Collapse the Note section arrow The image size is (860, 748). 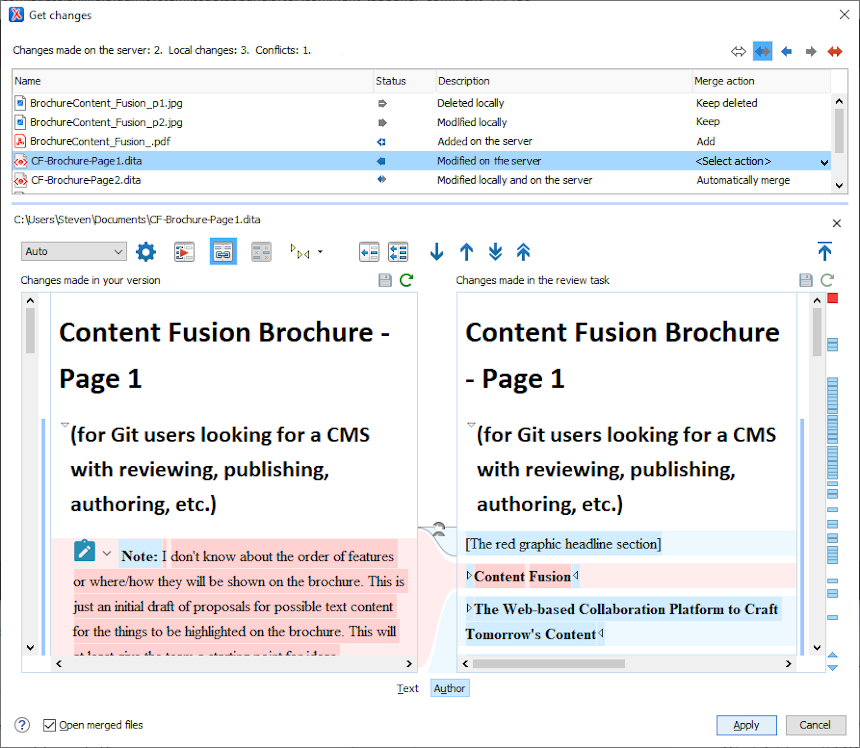pyautogui.click(x=106, y=554)
